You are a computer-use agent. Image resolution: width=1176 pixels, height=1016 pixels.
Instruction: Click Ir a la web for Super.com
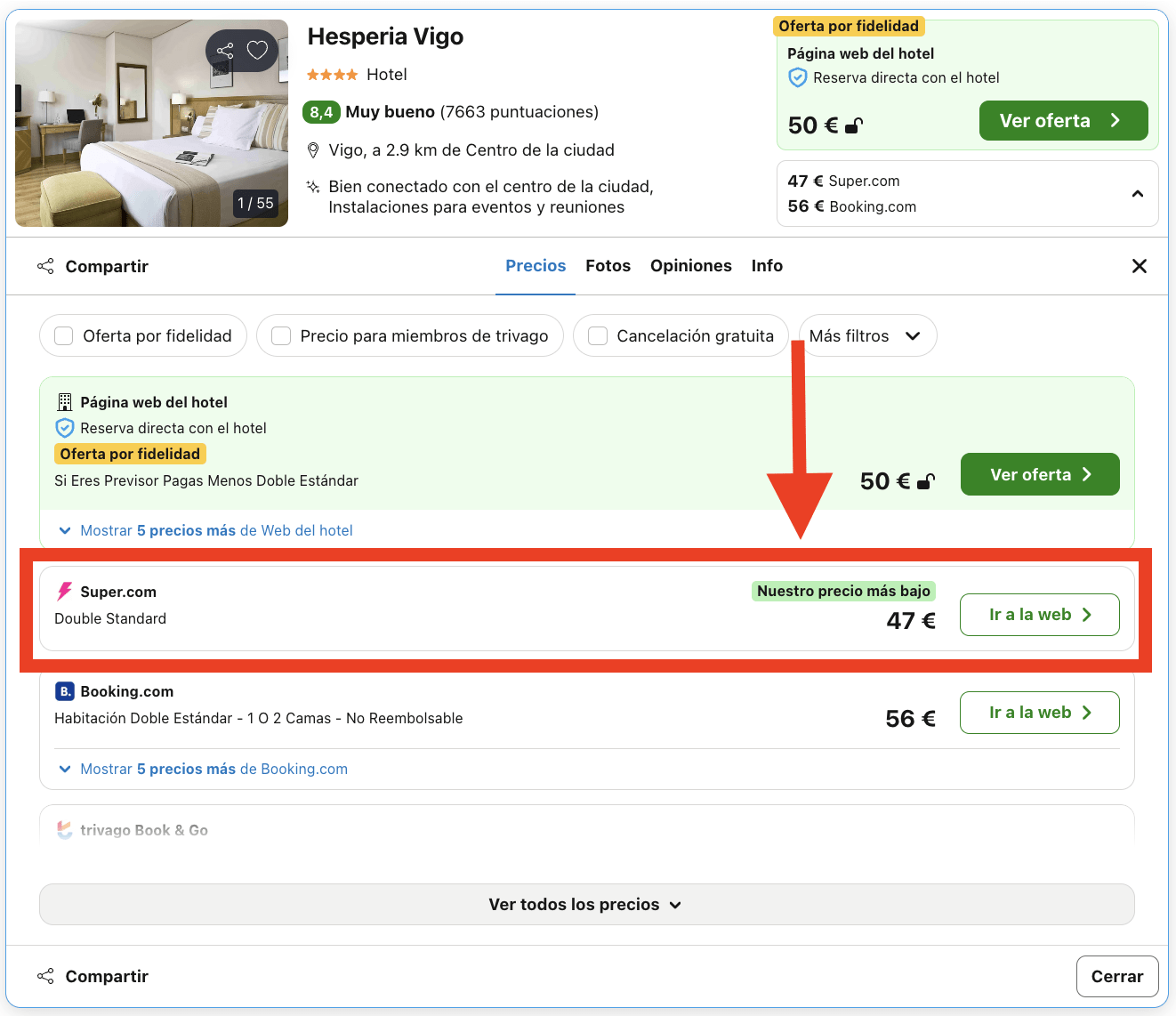1040,615
